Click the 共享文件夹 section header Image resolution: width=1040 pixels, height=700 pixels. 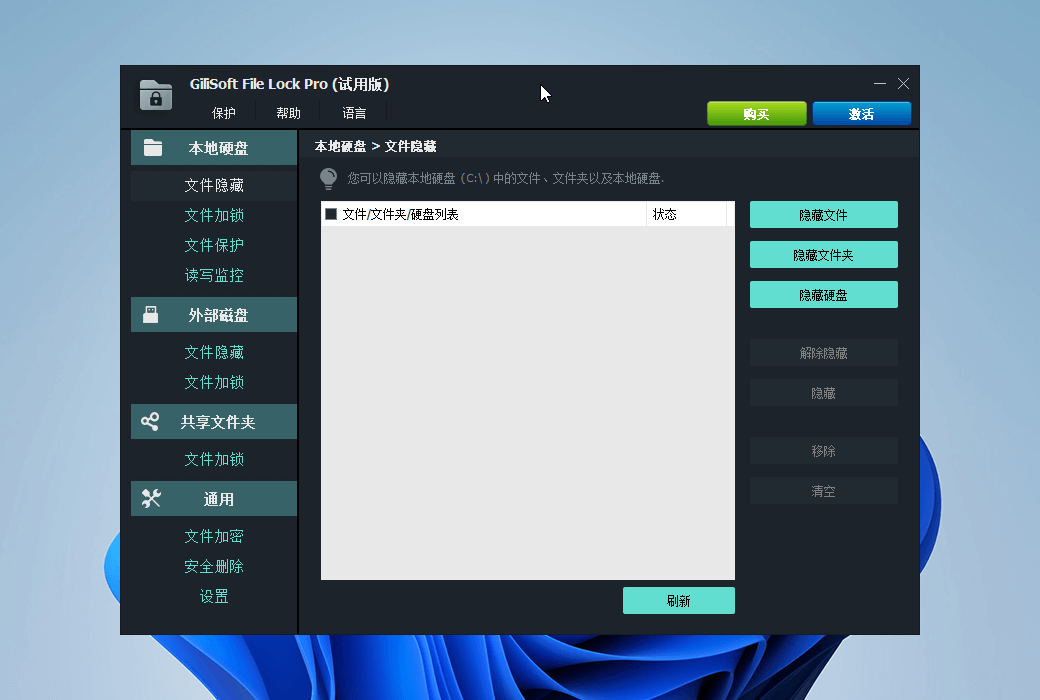tap(214, 421)
